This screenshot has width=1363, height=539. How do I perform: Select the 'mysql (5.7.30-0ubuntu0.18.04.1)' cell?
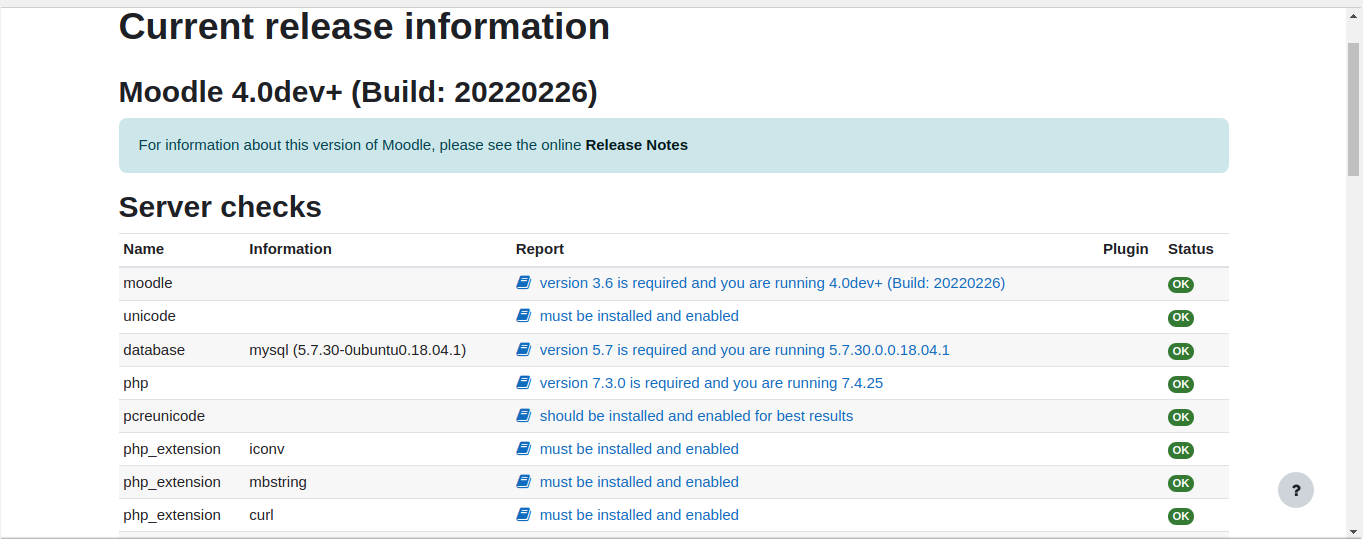358,350
